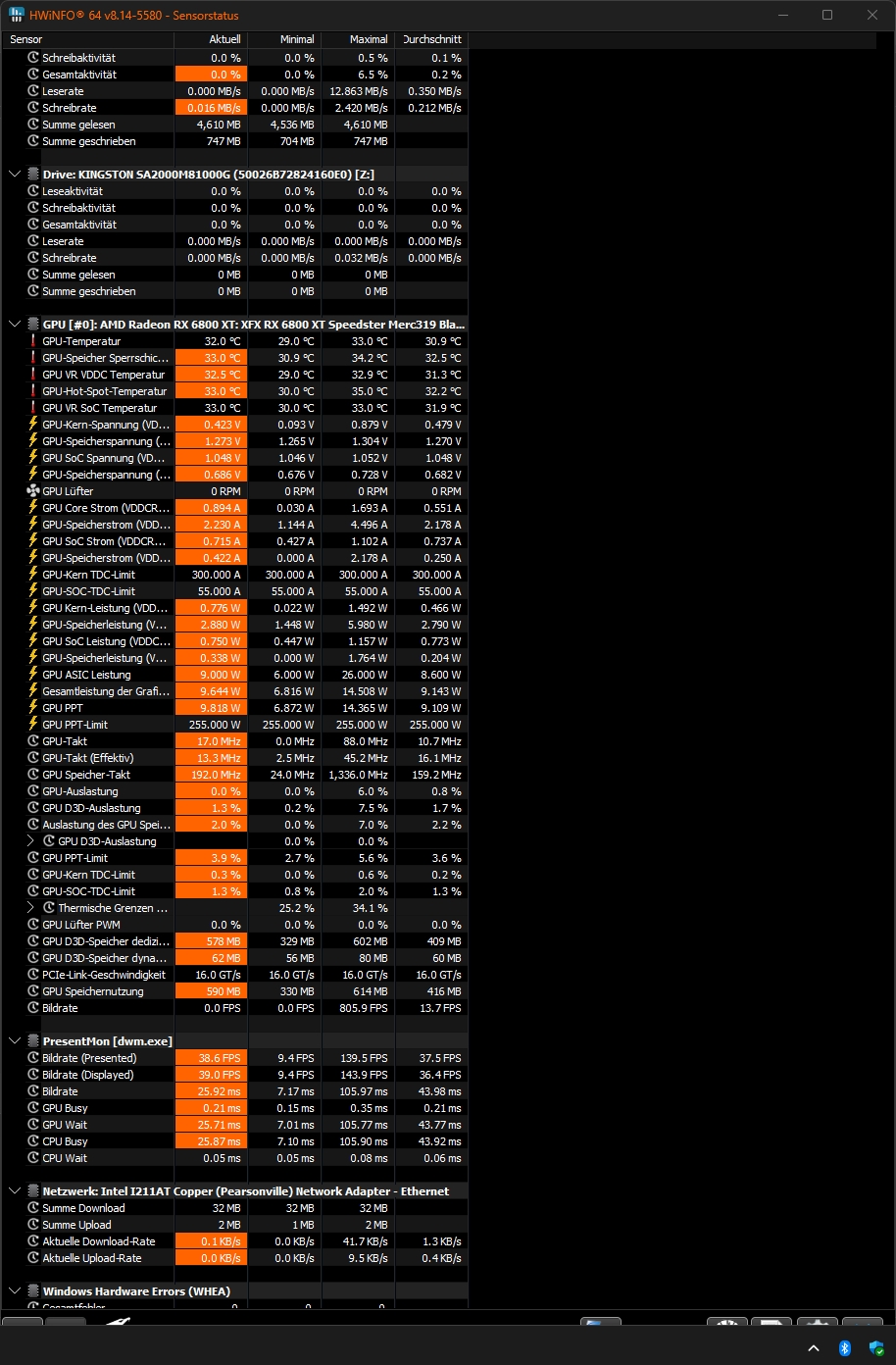Click the lightning icon beside GPU Core Strom
The height and width of the screenshot is (1365, 896).
pos(33,508)
